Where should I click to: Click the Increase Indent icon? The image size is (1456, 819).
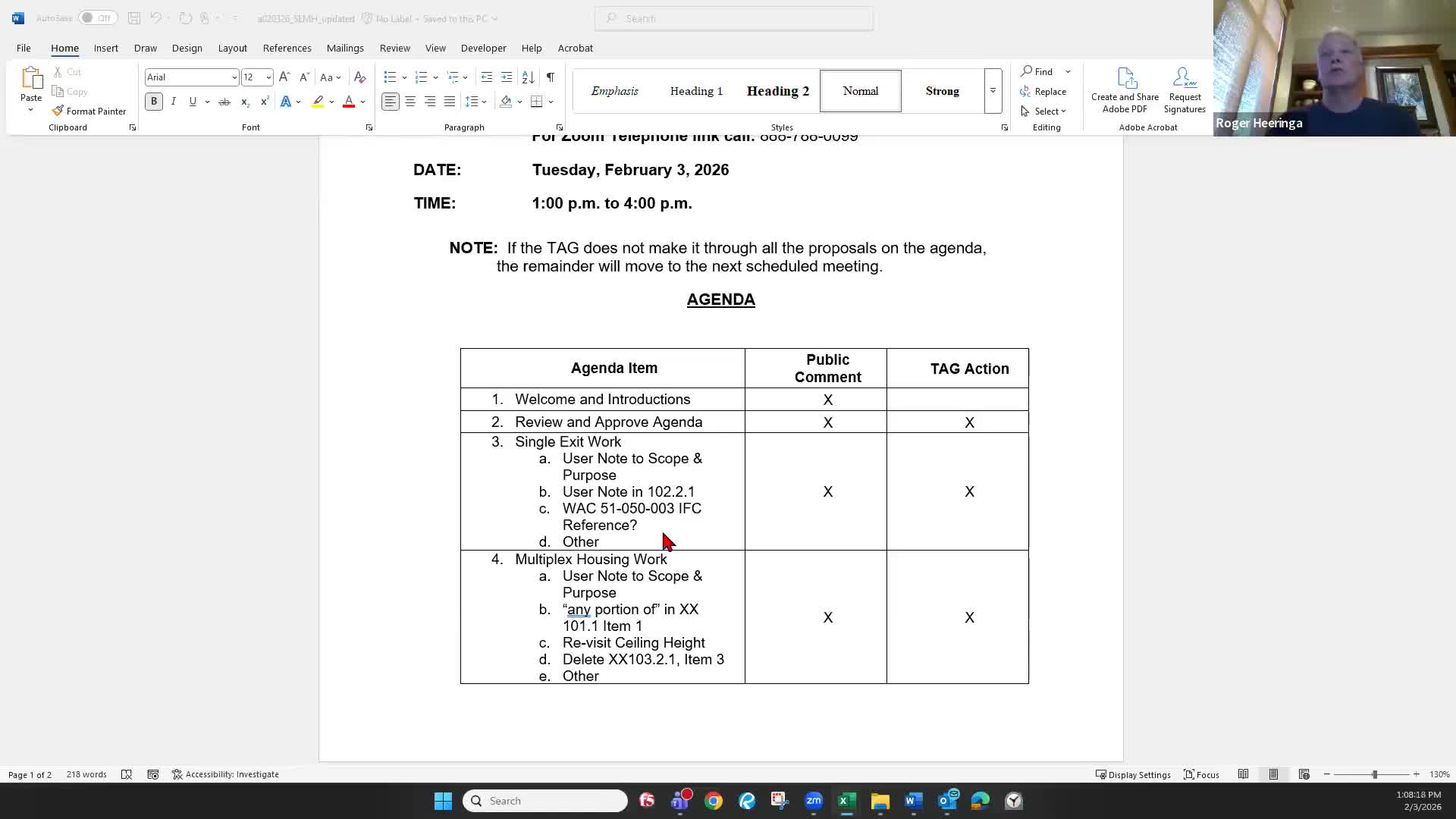point(507,77)
